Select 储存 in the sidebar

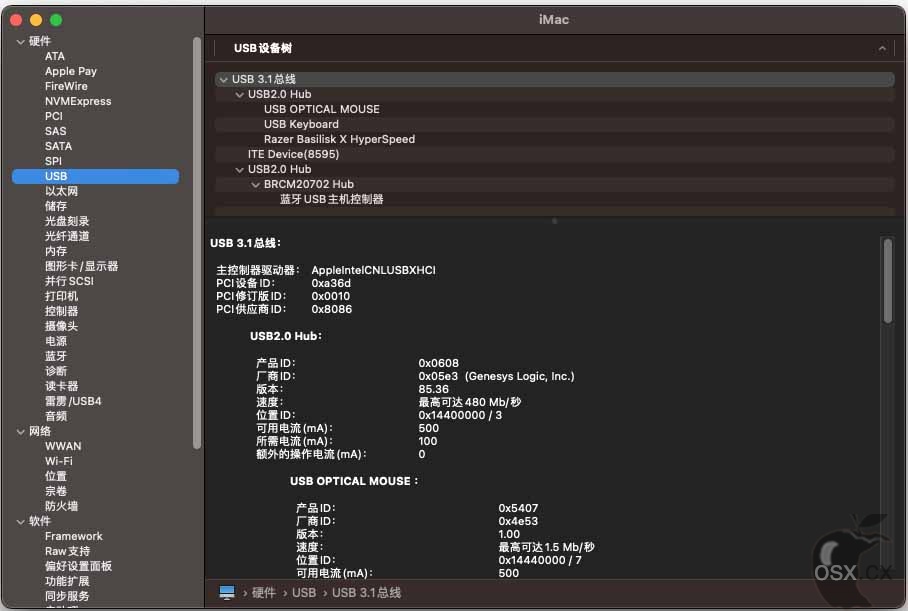point(56,206)
